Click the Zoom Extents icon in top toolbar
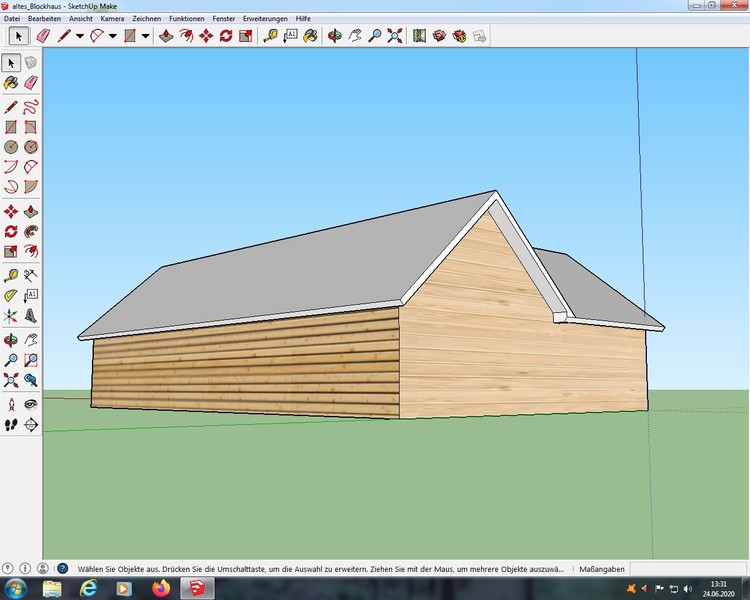 [395, 36]
